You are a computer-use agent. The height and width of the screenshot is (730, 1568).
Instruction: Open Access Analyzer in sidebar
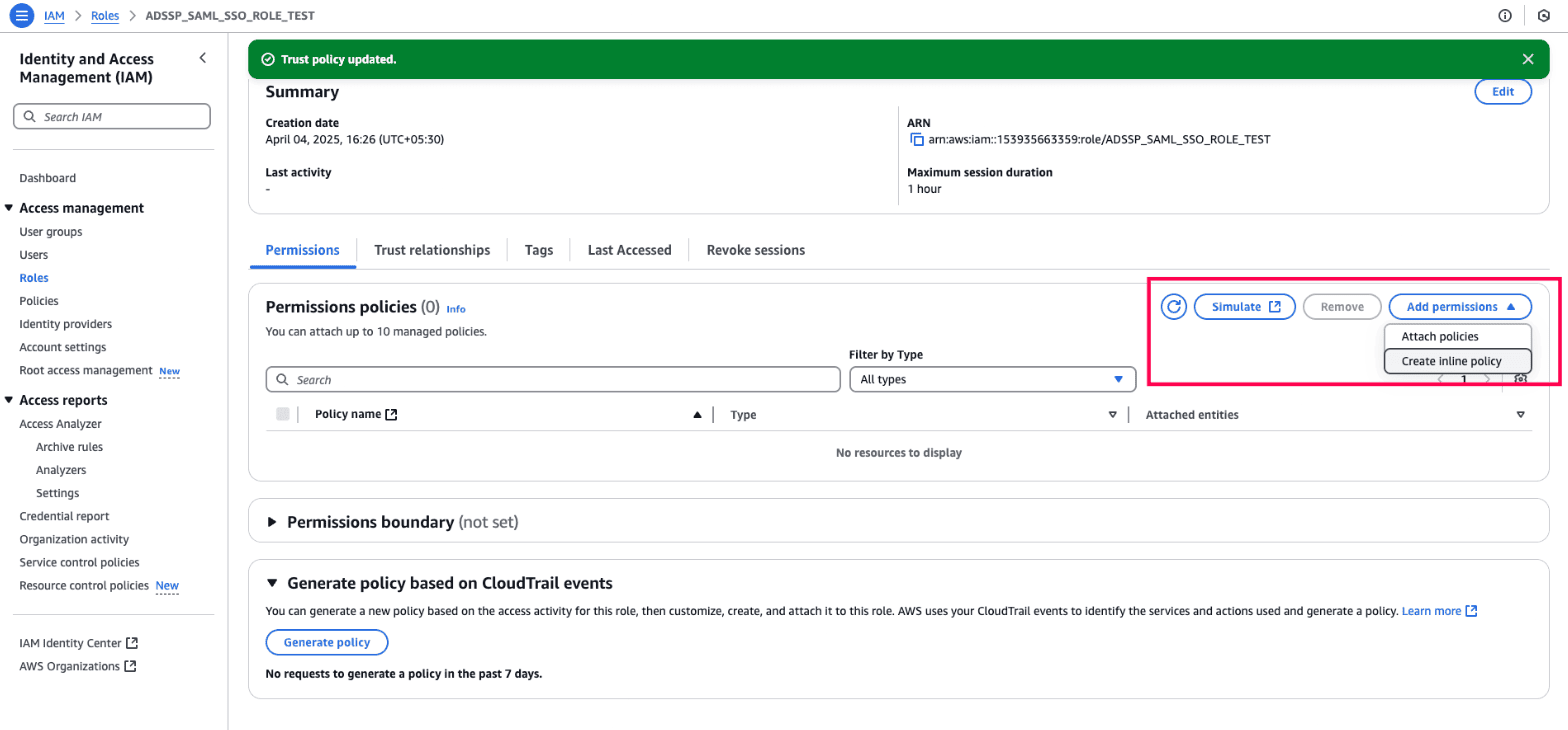pyautogui.click(x=60, y=424)
